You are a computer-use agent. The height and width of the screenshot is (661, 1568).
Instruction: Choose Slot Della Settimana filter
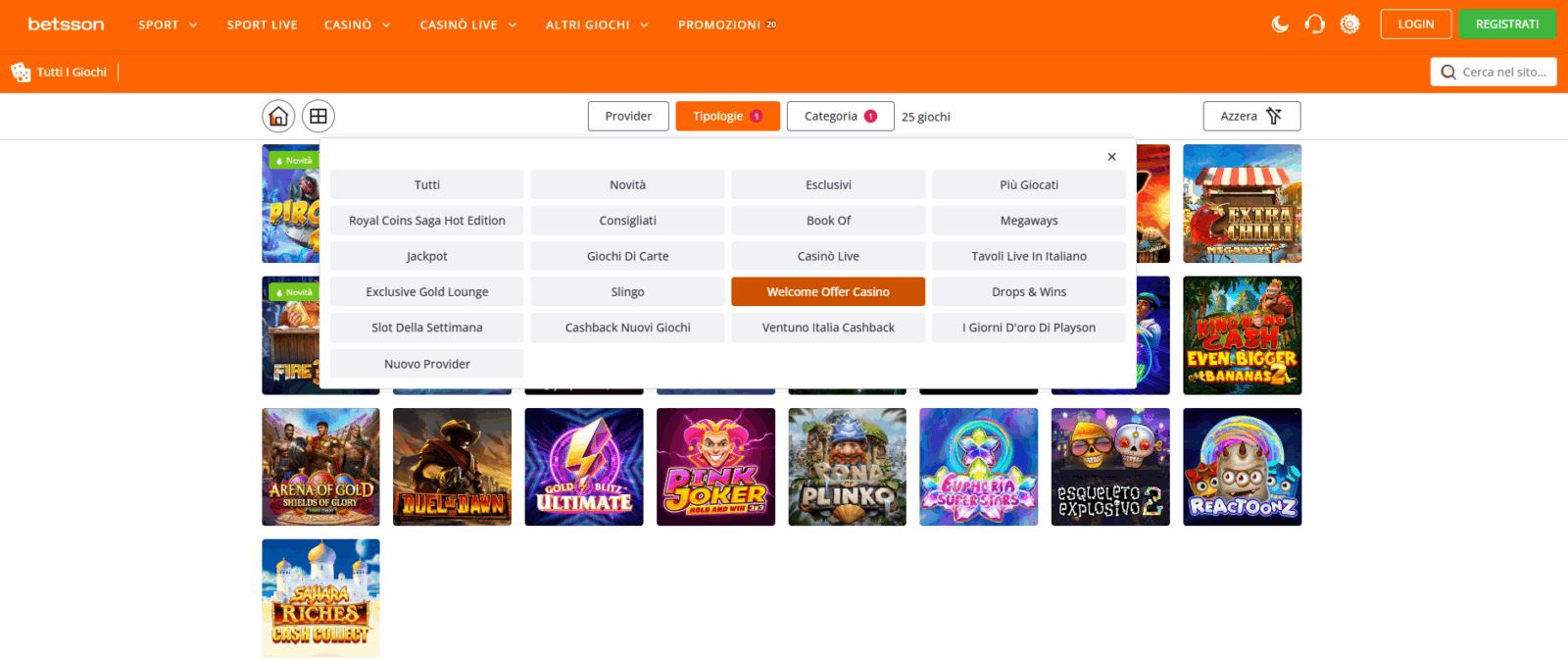point(427,328)
